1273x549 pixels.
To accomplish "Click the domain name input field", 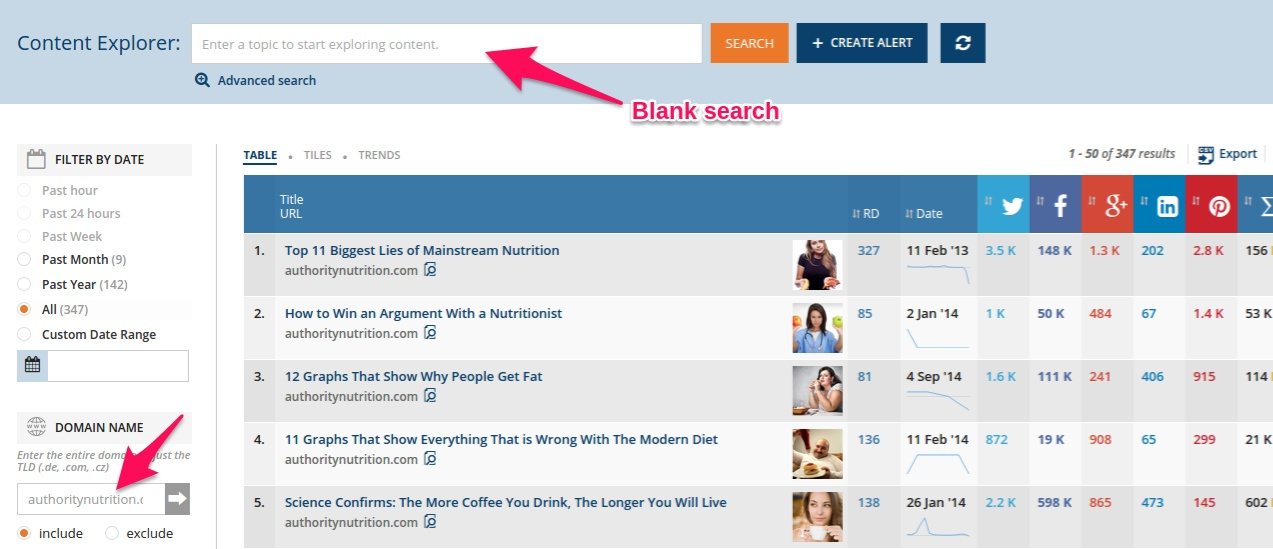I will (x=91, y=499).
